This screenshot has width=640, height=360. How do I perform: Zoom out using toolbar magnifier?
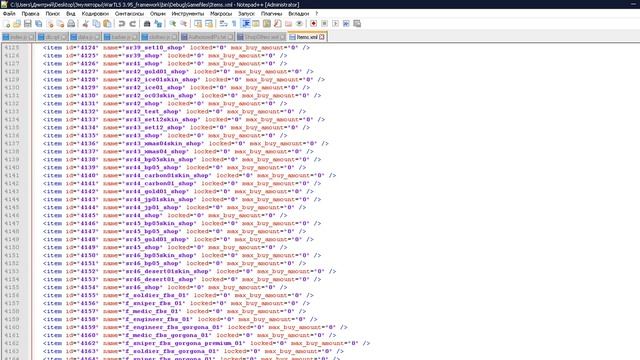[x=184, y=24]
